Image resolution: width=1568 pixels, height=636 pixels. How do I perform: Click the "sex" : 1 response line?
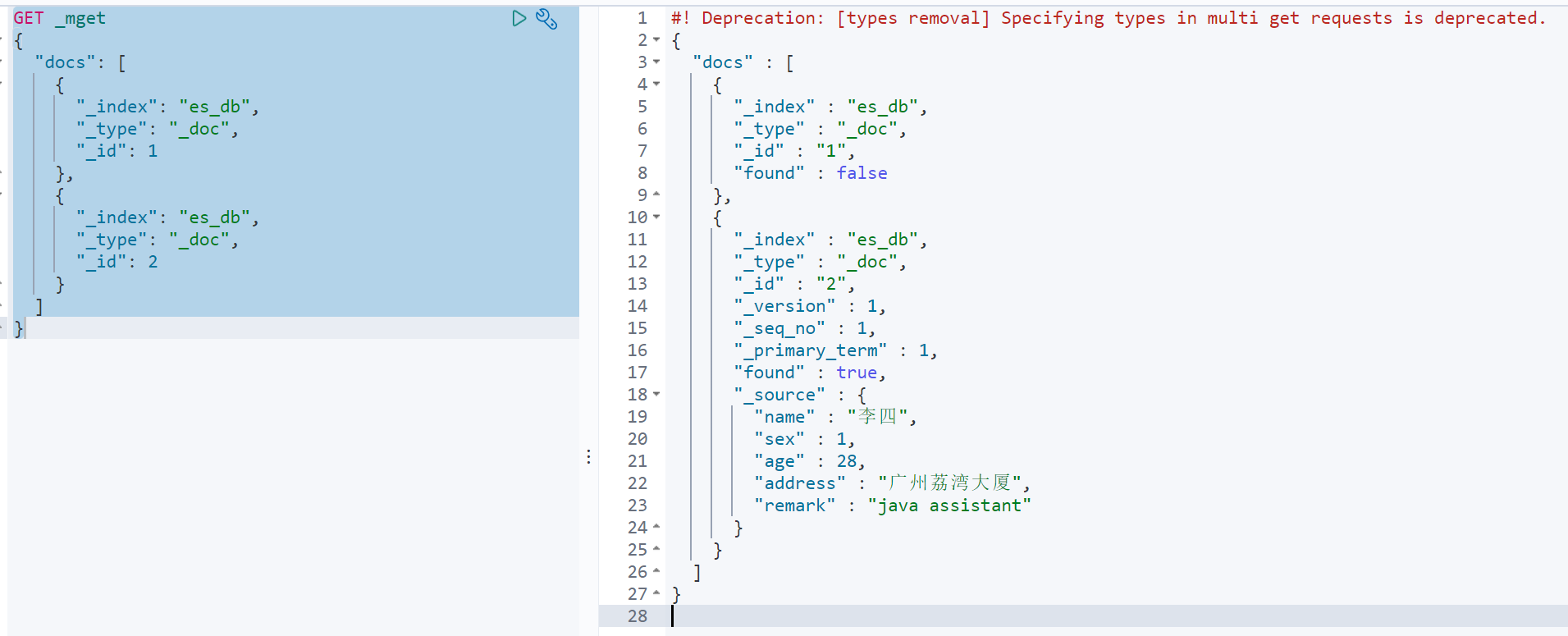click(x=804, y=439)
